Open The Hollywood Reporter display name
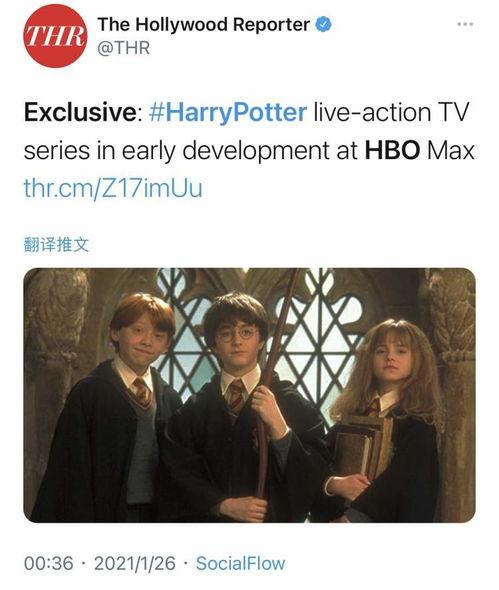Viewport: 499px width, 590px height. pos(204,25)
